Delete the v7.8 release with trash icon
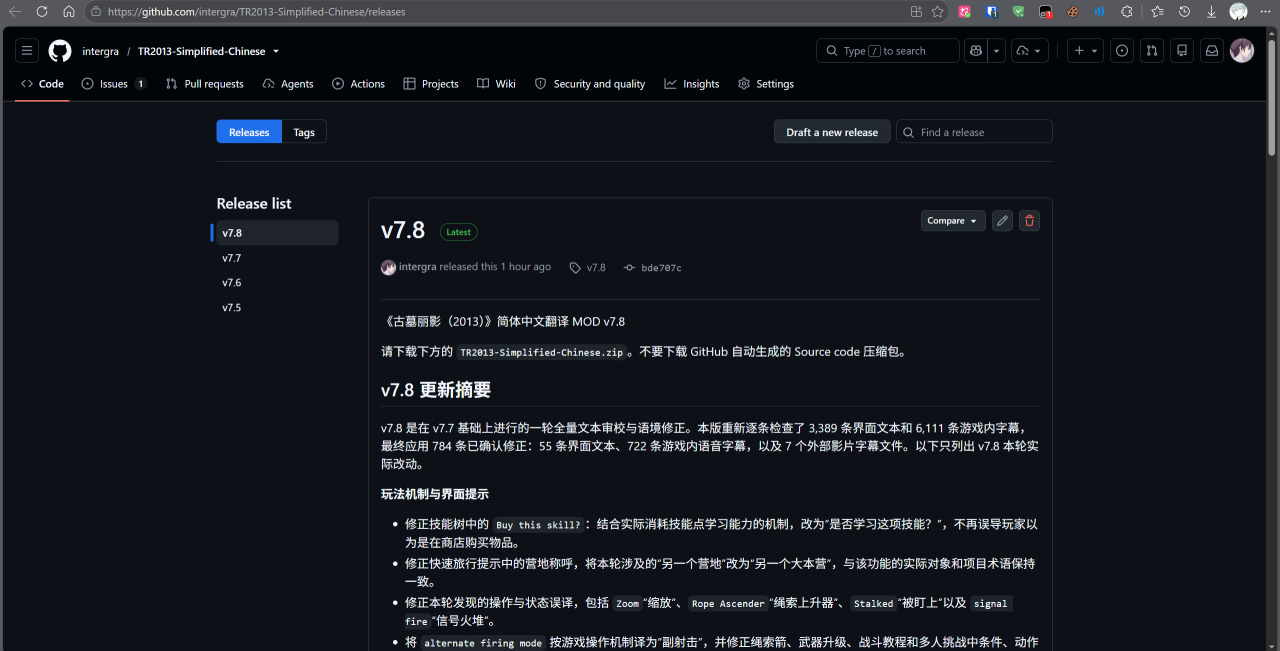The height and width of the screenshot is (651, 1280). tap(1029, 221)
